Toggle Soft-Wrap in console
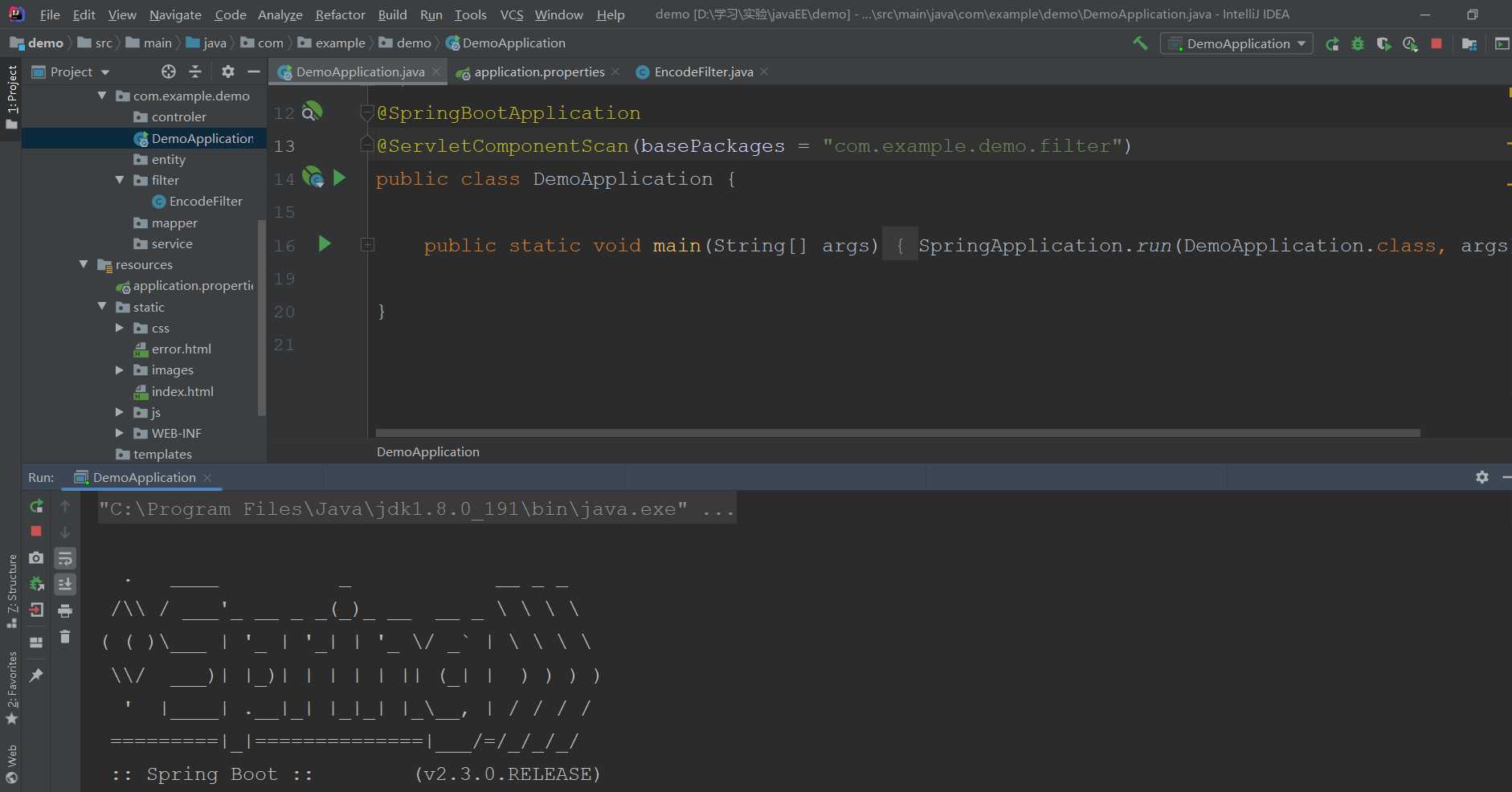Screen dimensions: 1512x792 click(65, 558)
